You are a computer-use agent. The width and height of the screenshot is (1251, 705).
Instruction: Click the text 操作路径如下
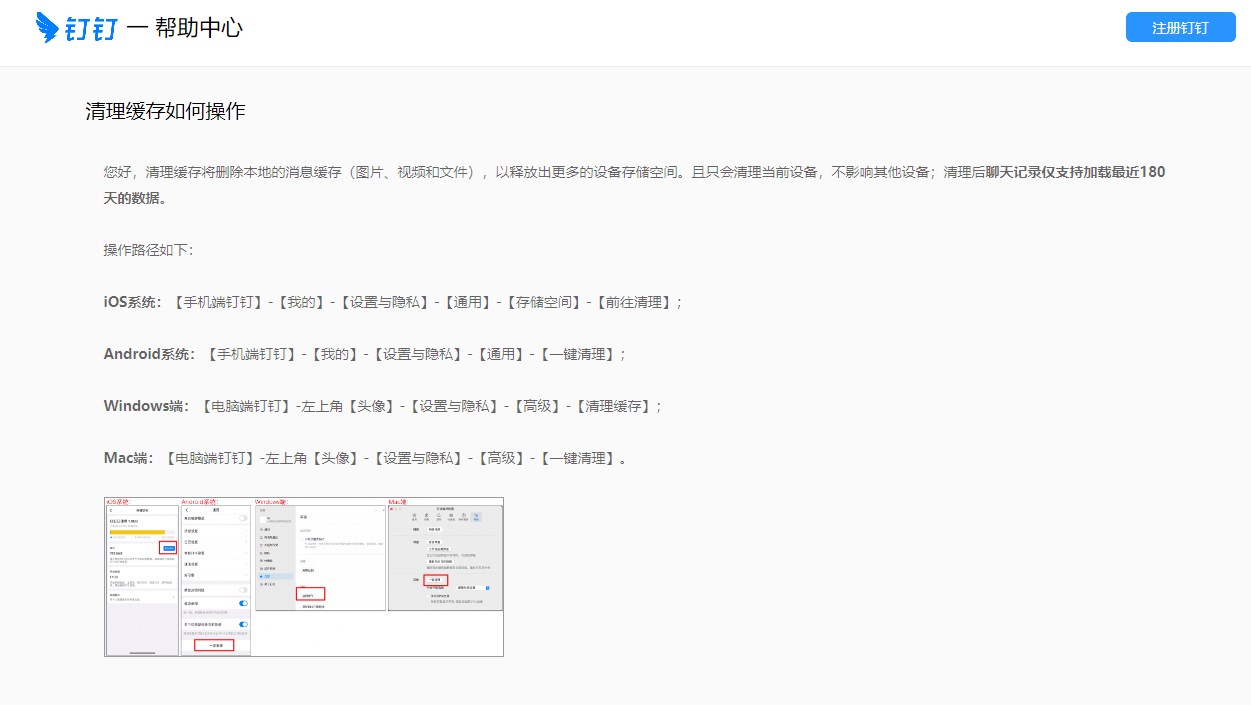click(145, 249)
